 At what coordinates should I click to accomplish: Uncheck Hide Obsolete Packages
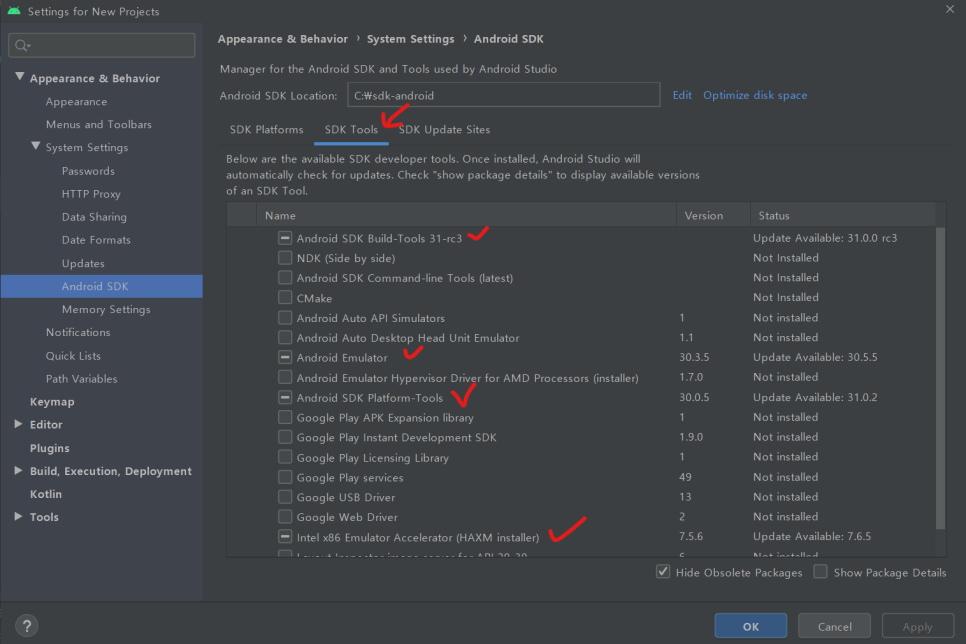pos(663,572)
